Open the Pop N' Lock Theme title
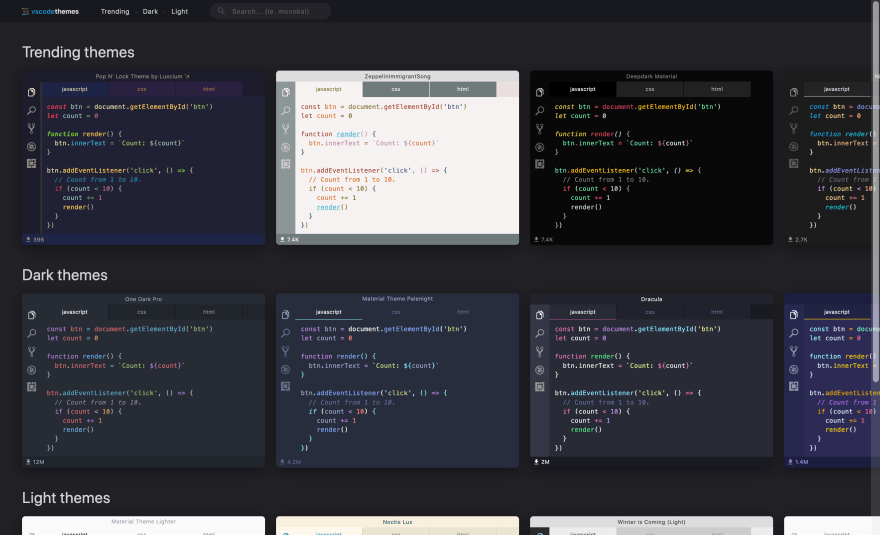880x535 pixels. pos(143,76)
